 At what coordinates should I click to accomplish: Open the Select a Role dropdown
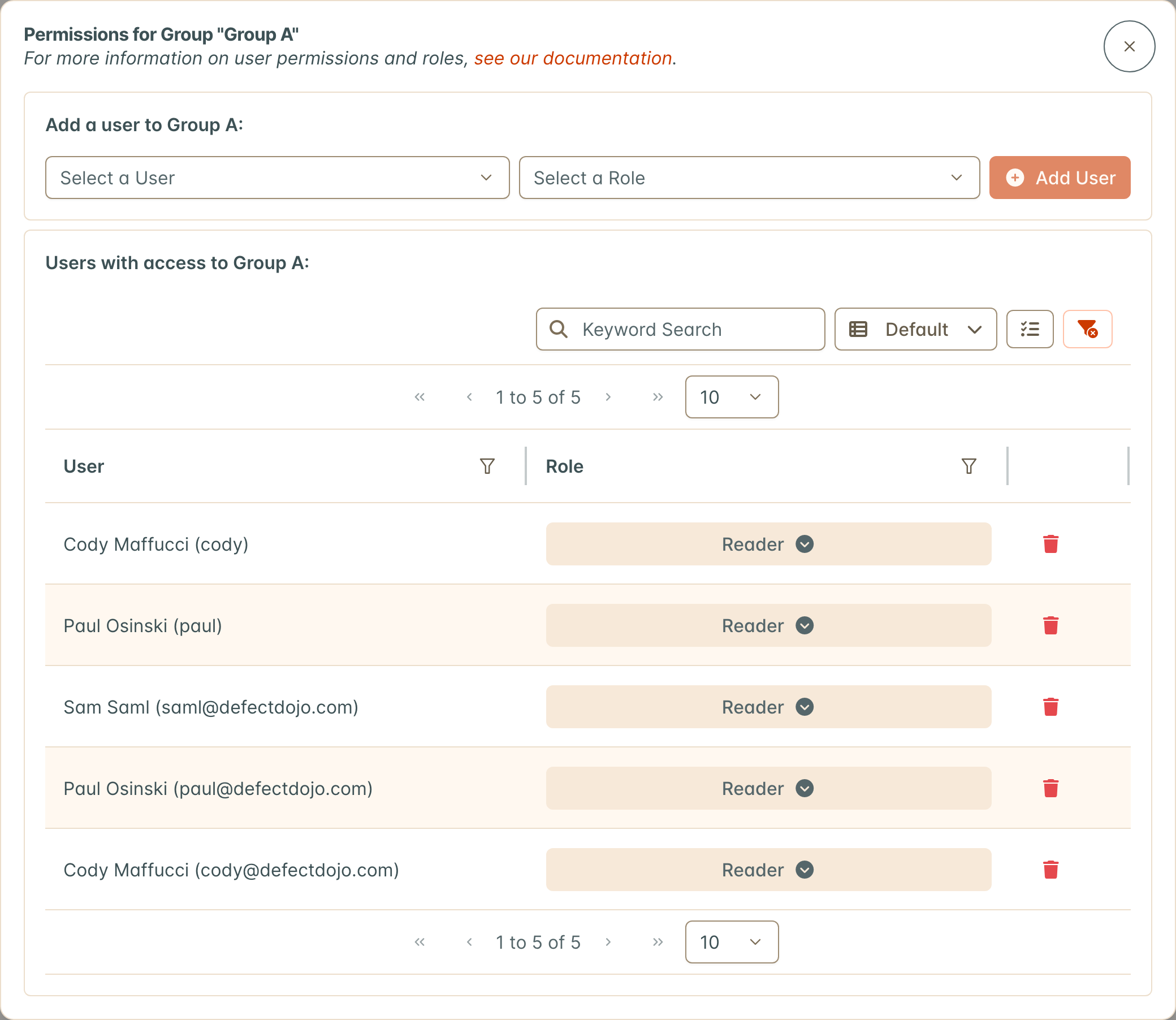[749, 178]
